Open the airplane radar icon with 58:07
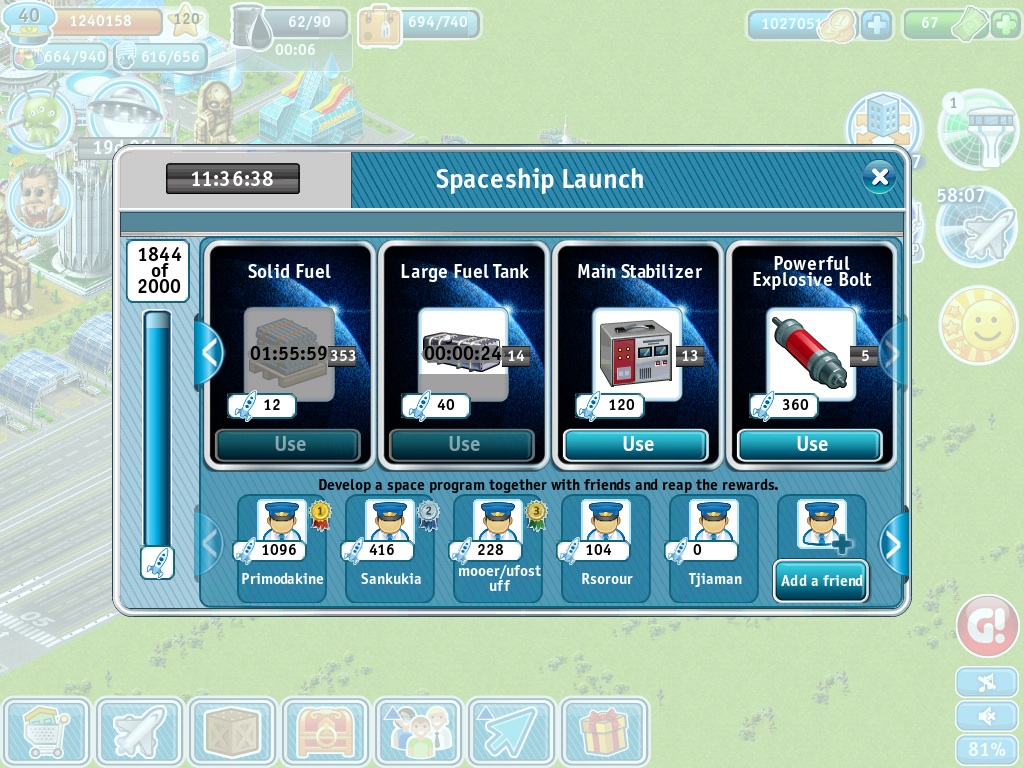 coord(976,225)
